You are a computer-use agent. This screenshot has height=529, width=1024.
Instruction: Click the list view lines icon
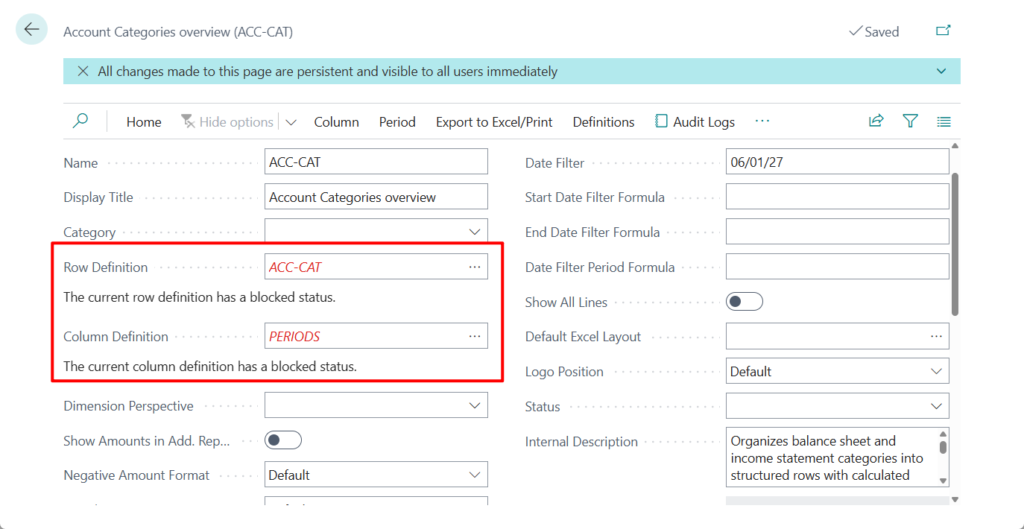(944, 121)
